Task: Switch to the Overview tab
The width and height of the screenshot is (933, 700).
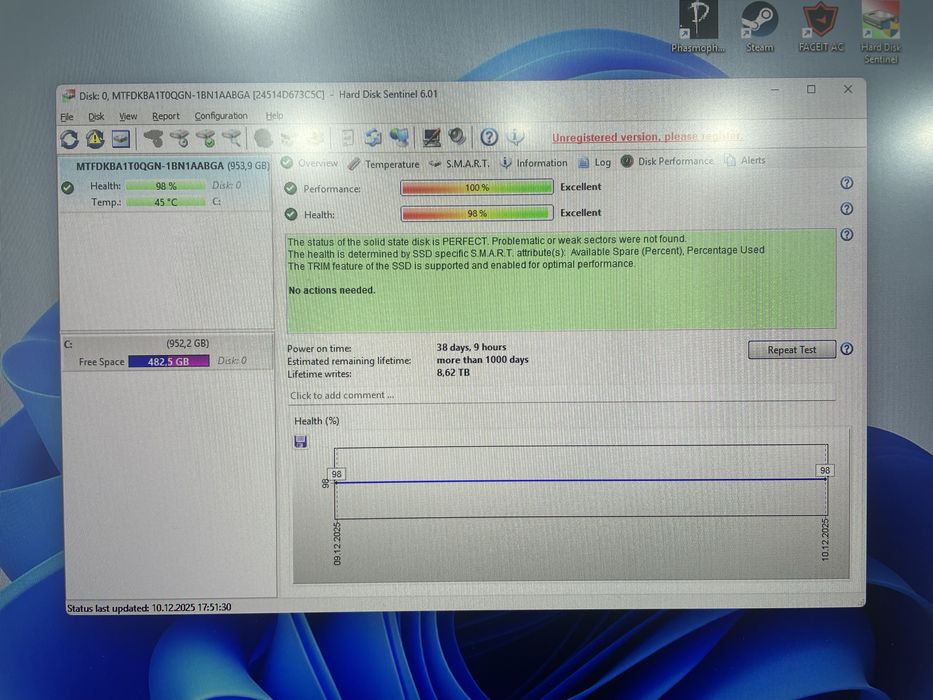Action: coord(310,163)
